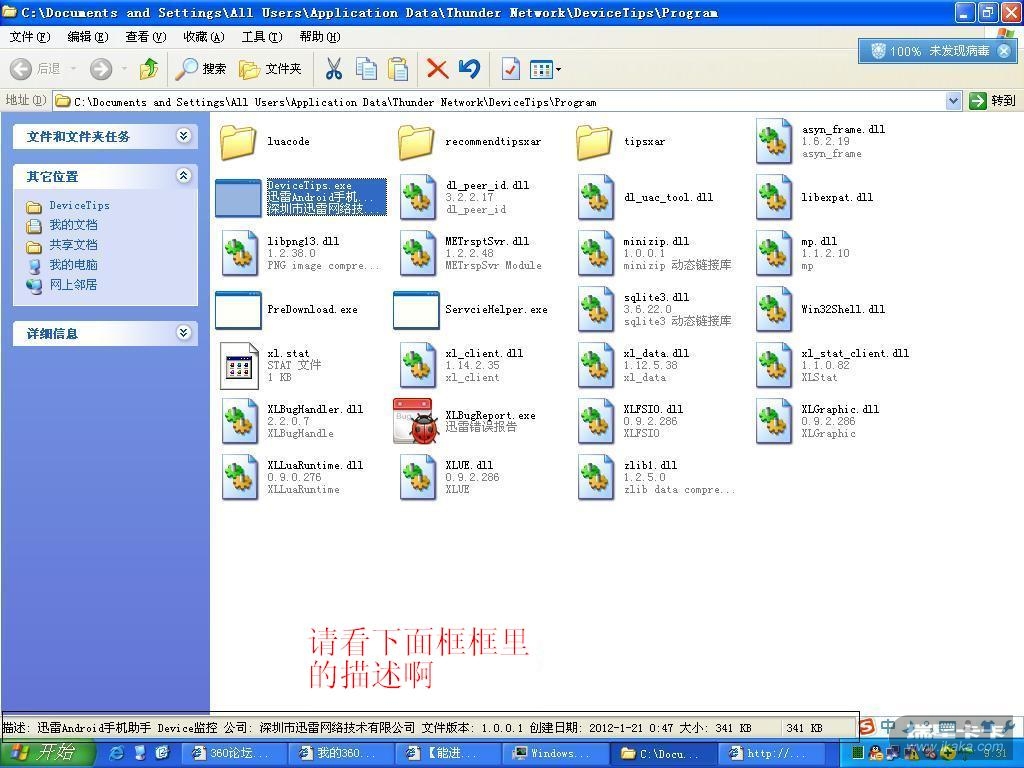1024x768 pixels.
Task: Open the 文件(F) menu
Action: [30, 37]
